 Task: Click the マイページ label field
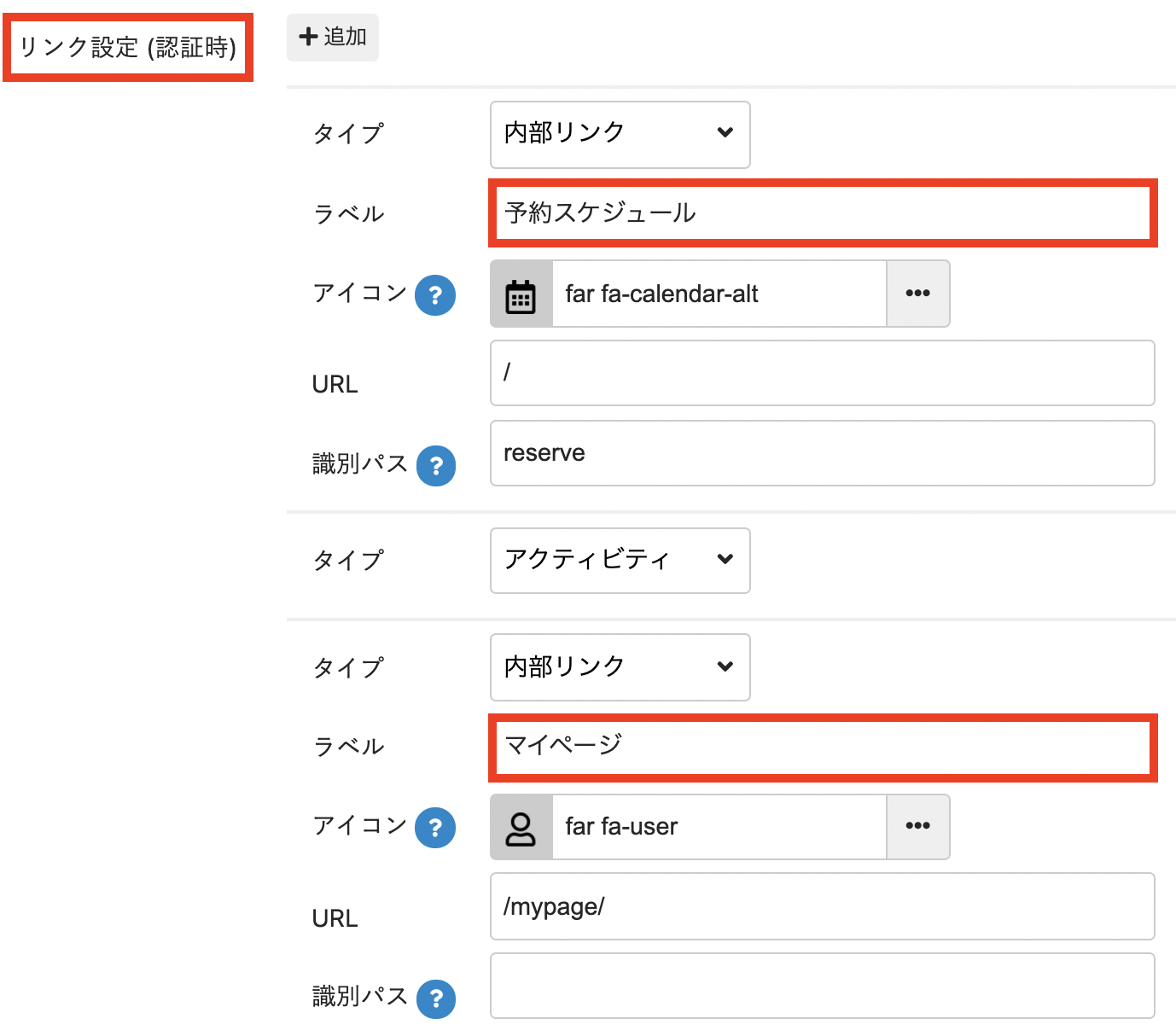(x=822, y=747)
